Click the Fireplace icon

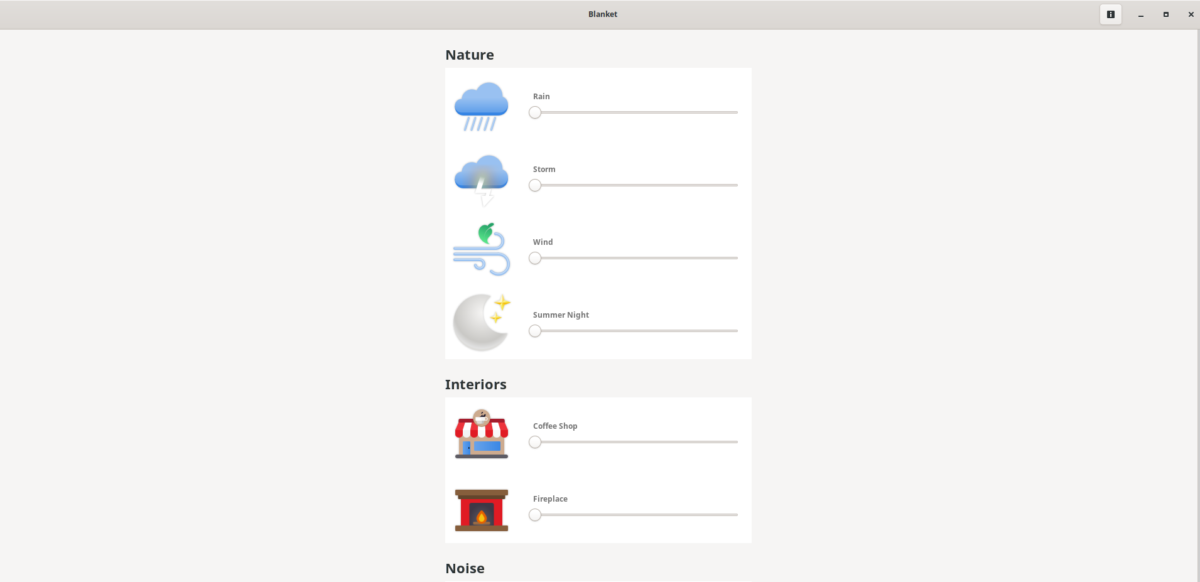[x=481, y=510]
